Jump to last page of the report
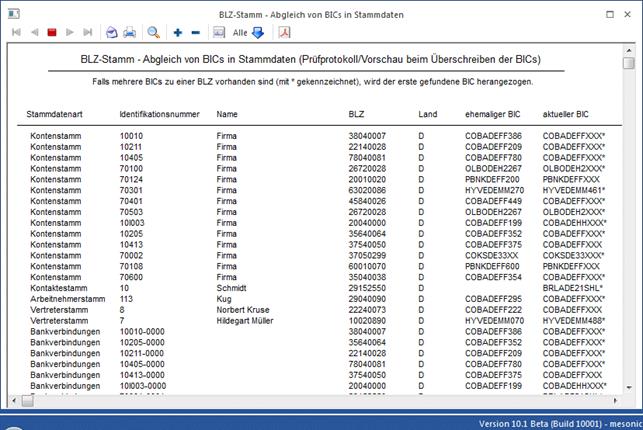The height and width of the screenshot is (430, 643). 88,32
